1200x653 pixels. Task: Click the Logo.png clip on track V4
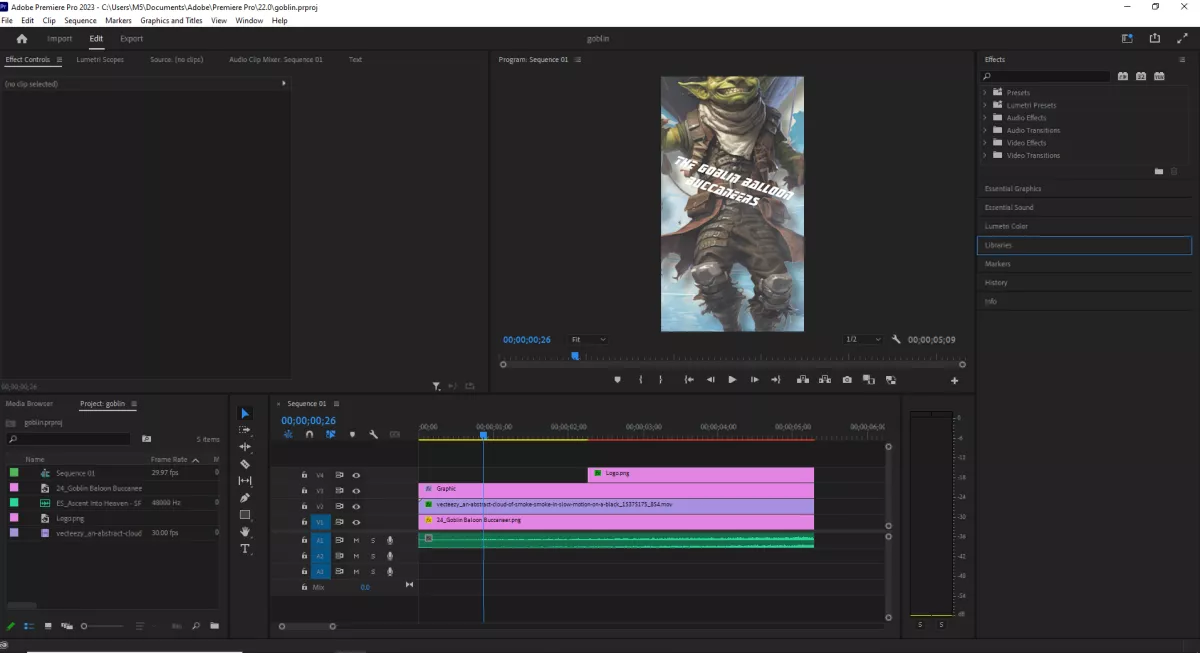(700, 474)
